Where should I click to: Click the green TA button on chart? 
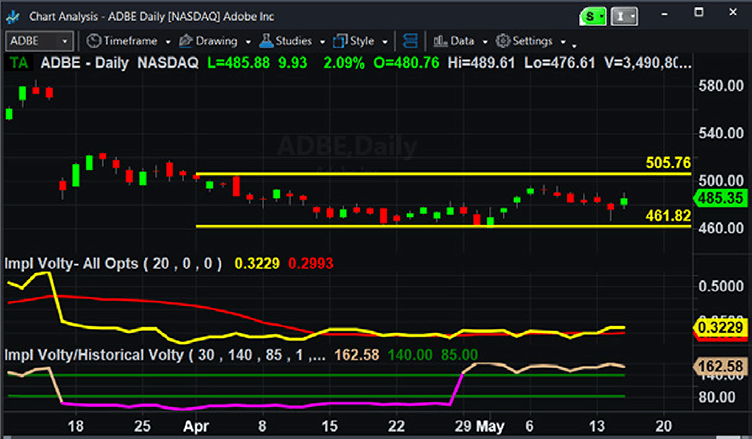[19, 63]
